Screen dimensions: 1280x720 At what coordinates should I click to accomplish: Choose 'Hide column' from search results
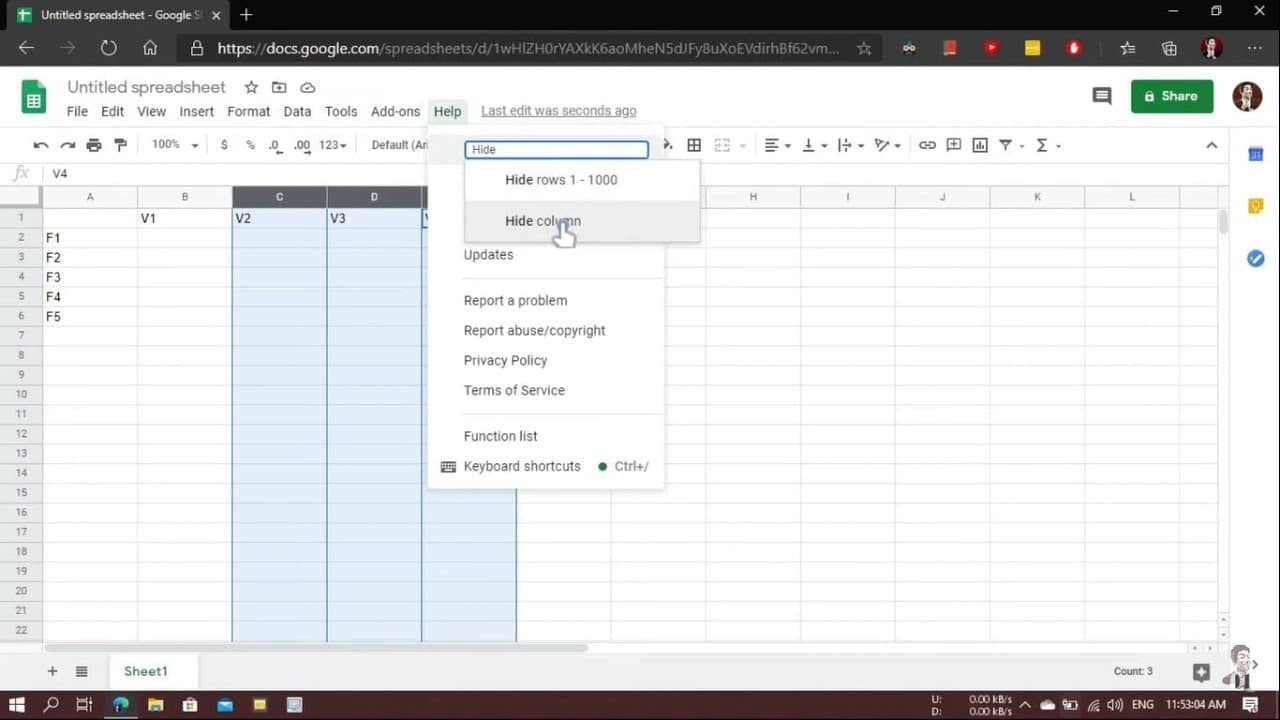coord(543,221)
